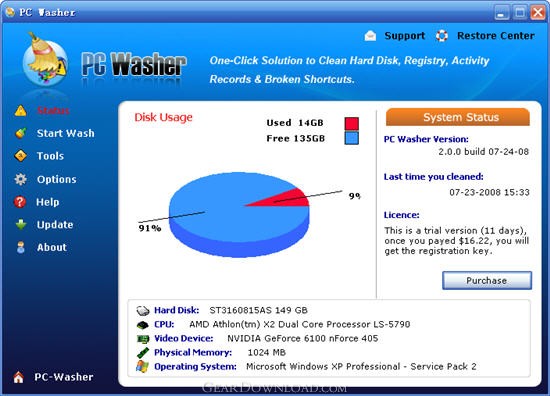Click the trial version licence text
The height and width of the screenshot is (396, 550).
point(457,241)
